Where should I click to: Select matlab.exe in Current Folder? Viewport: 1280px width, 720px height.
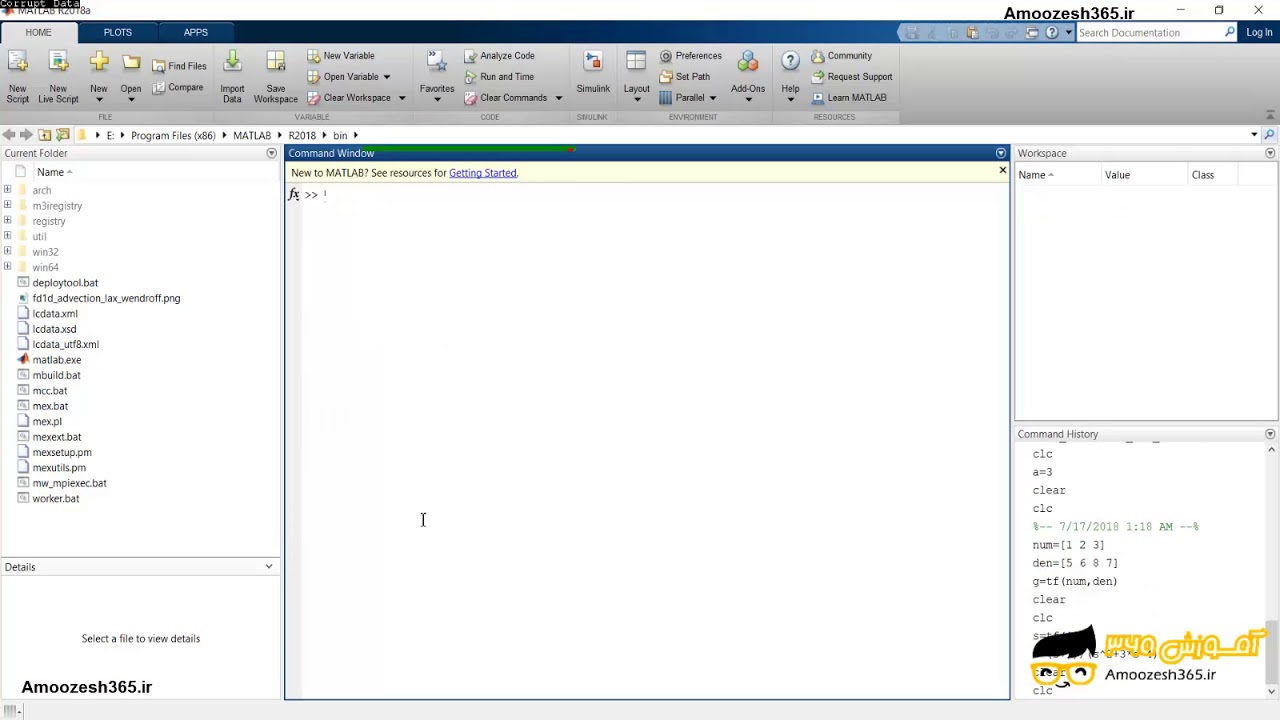click(x=56, y=360)
